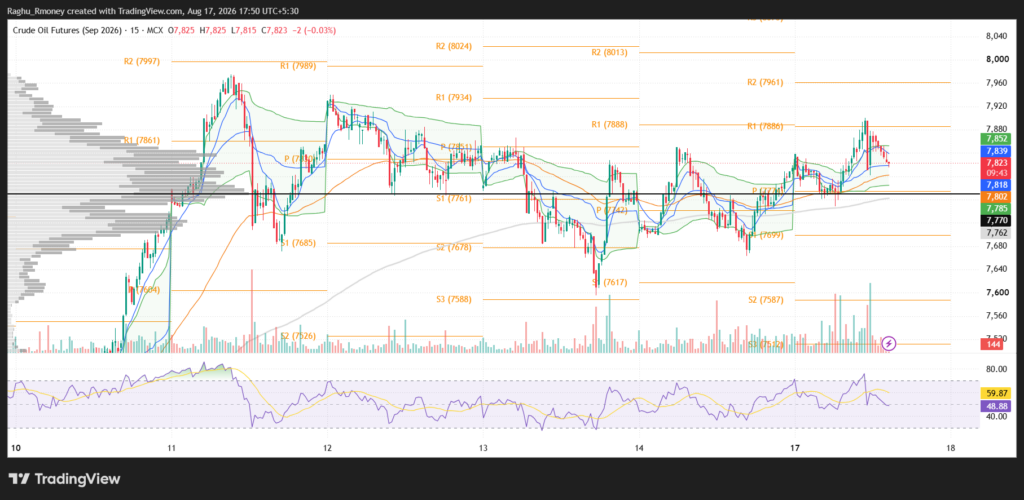Click date 18 on the time axis

coord(951,448)
